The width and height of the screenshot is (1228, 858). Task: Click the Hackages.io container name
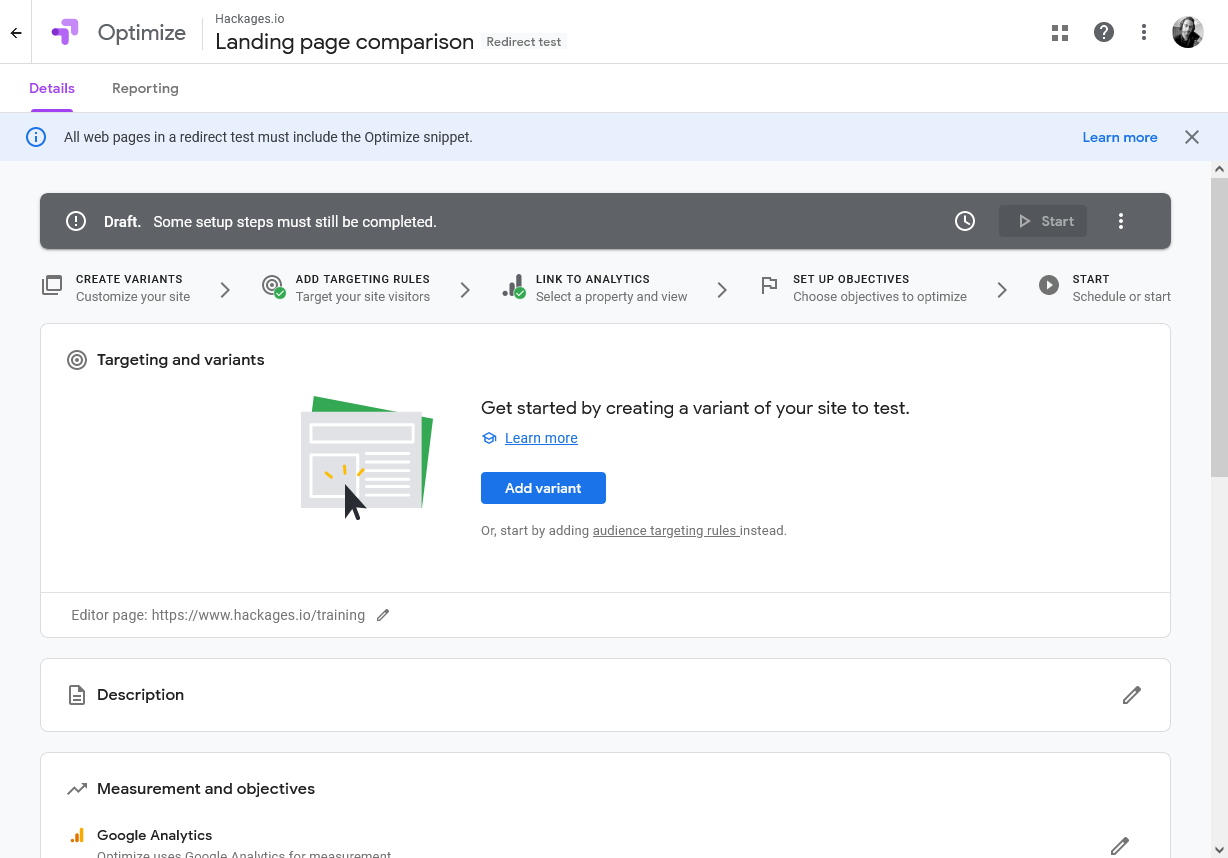pos(250,18)
